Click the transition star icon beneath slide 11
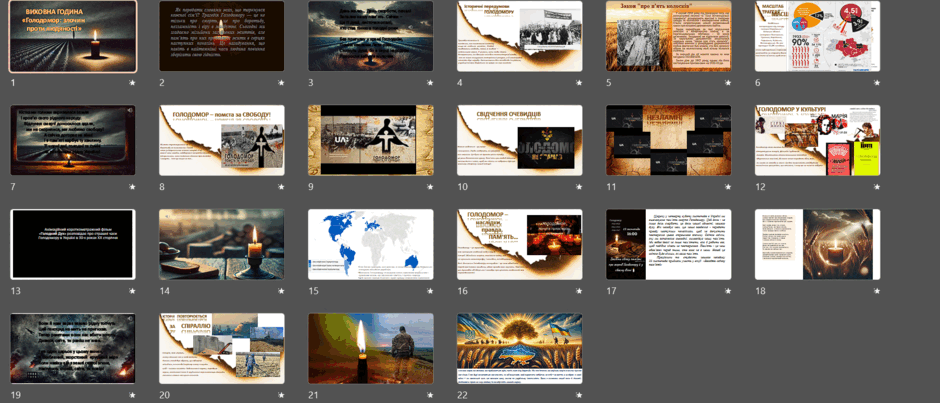Screen dimensions: 940x403 [727, 187]
